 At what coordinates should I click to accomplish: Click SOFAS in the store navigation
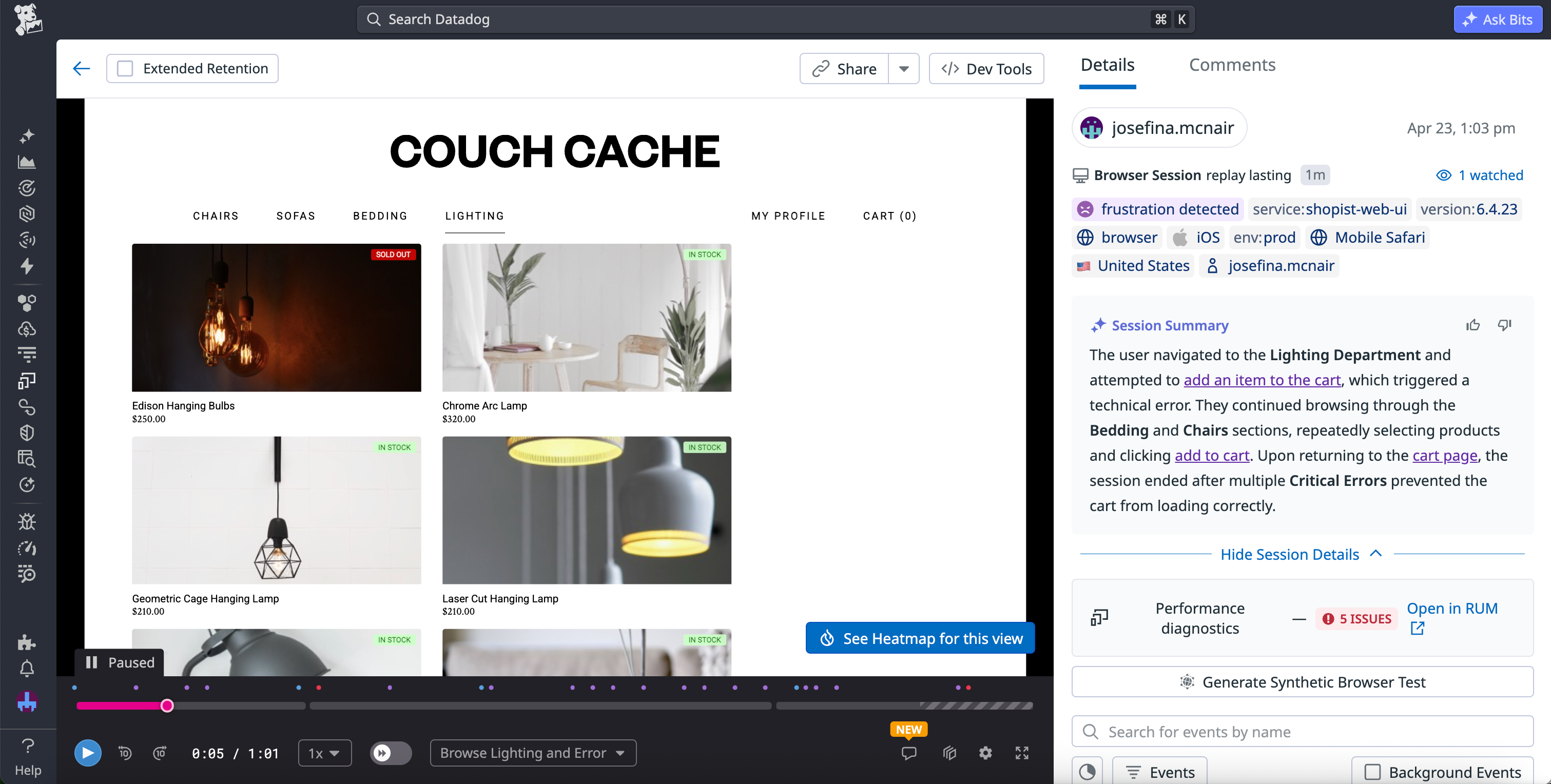pyautogui.click(x=296, y=215)
